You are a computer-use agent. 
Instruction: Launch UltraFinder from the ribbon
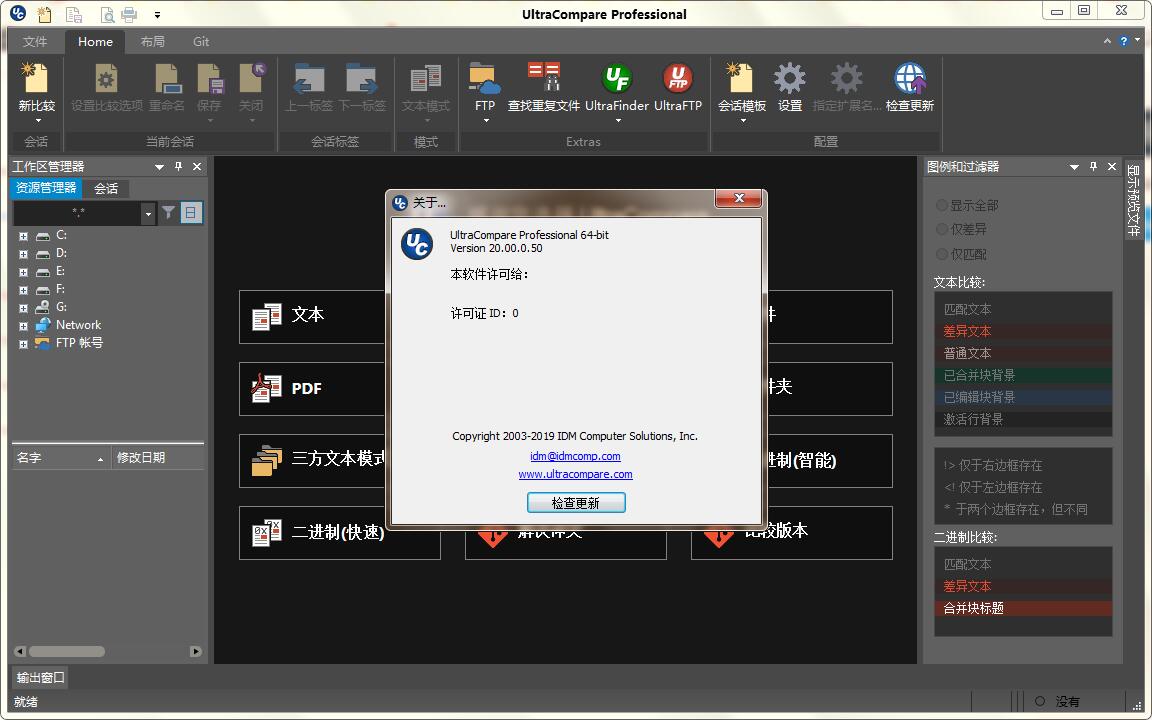point(617,80)
